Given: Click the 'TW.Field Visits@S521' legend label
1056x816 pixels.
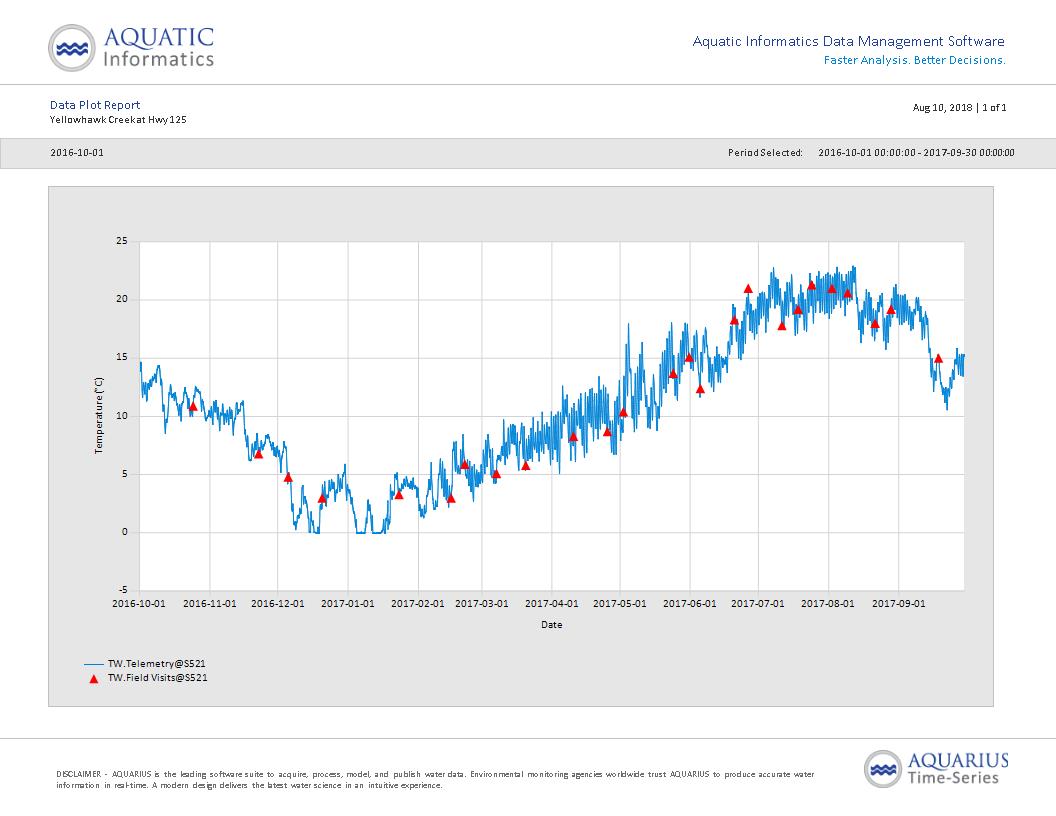Looking at the screenshot, I should [158, 678].
